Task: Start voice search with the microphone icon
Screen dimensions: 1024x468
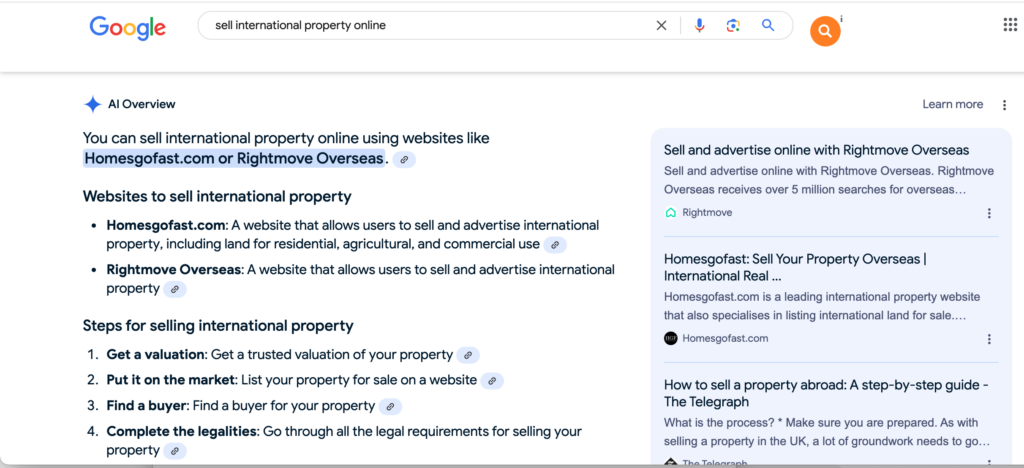Action: point(699,25)
